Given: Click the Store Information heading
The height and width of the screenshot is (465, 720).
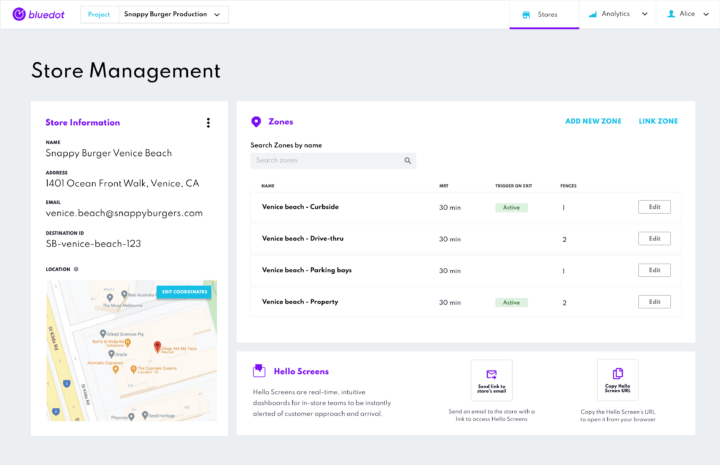Looking at the screenshot, I should (x=83, y=123).
